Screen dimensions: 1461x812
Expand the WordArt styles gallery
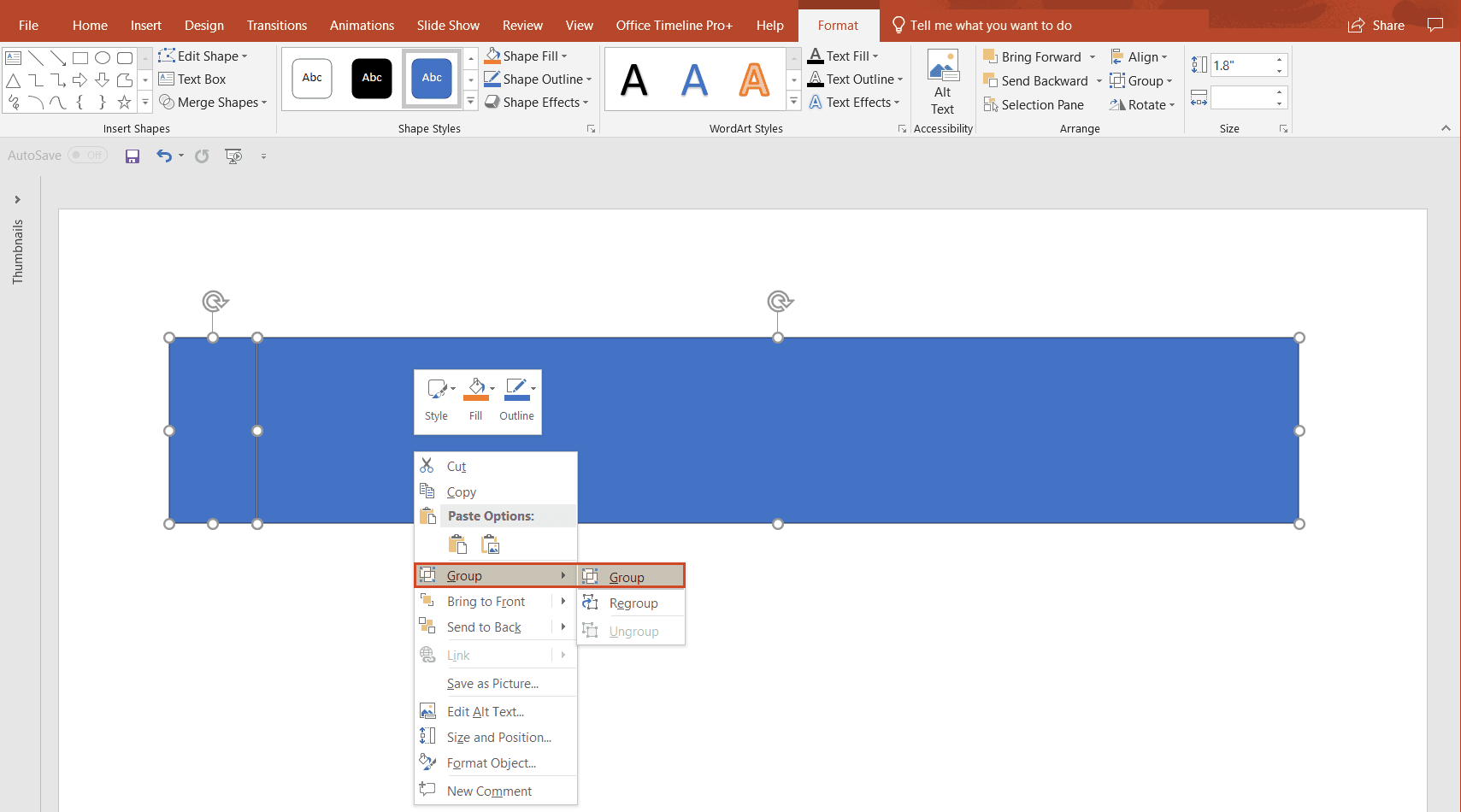pos(793,101)
